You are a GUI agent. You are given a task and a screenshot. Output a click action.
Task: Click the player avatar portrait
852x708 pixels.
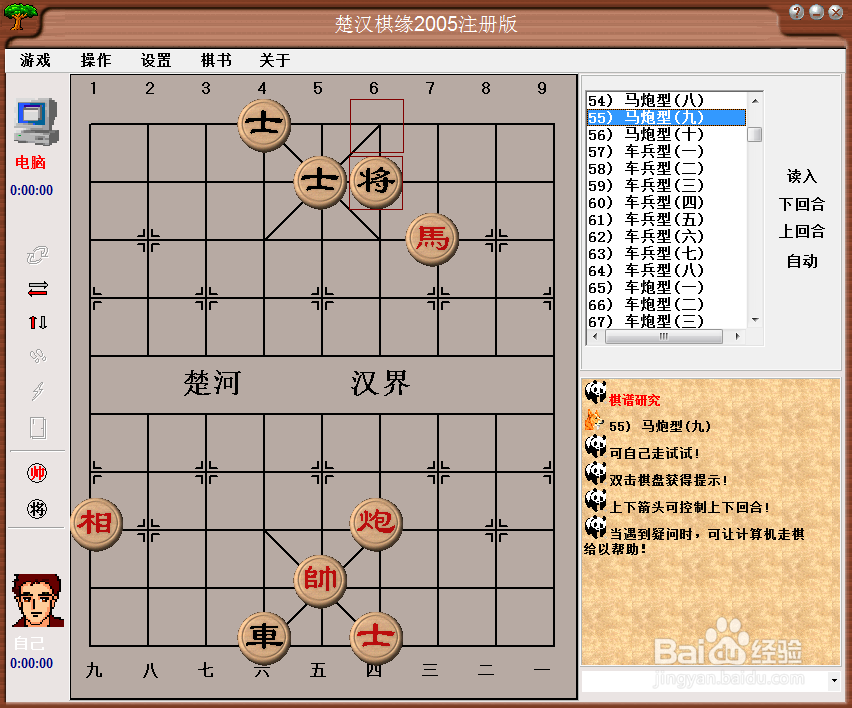tap(37, 600)
